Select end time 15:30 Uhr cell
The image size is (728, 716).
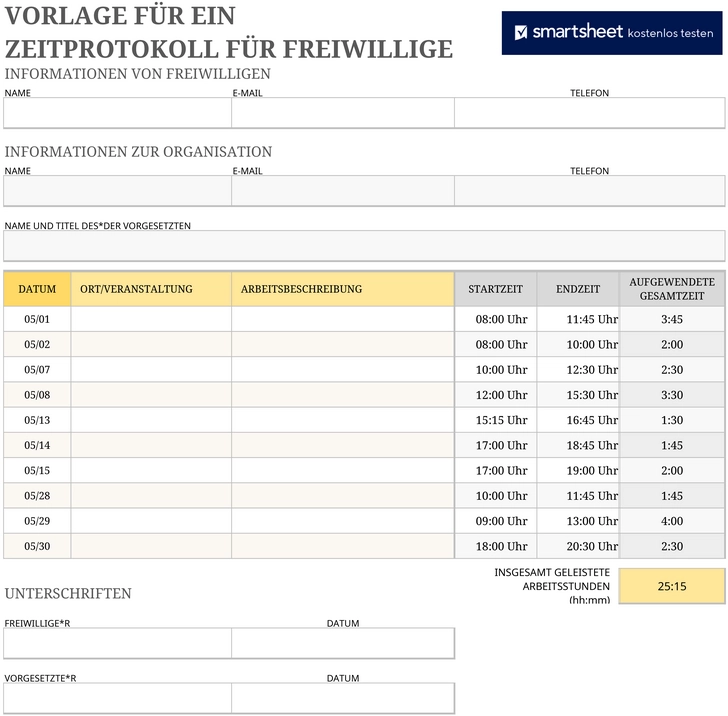578,395
